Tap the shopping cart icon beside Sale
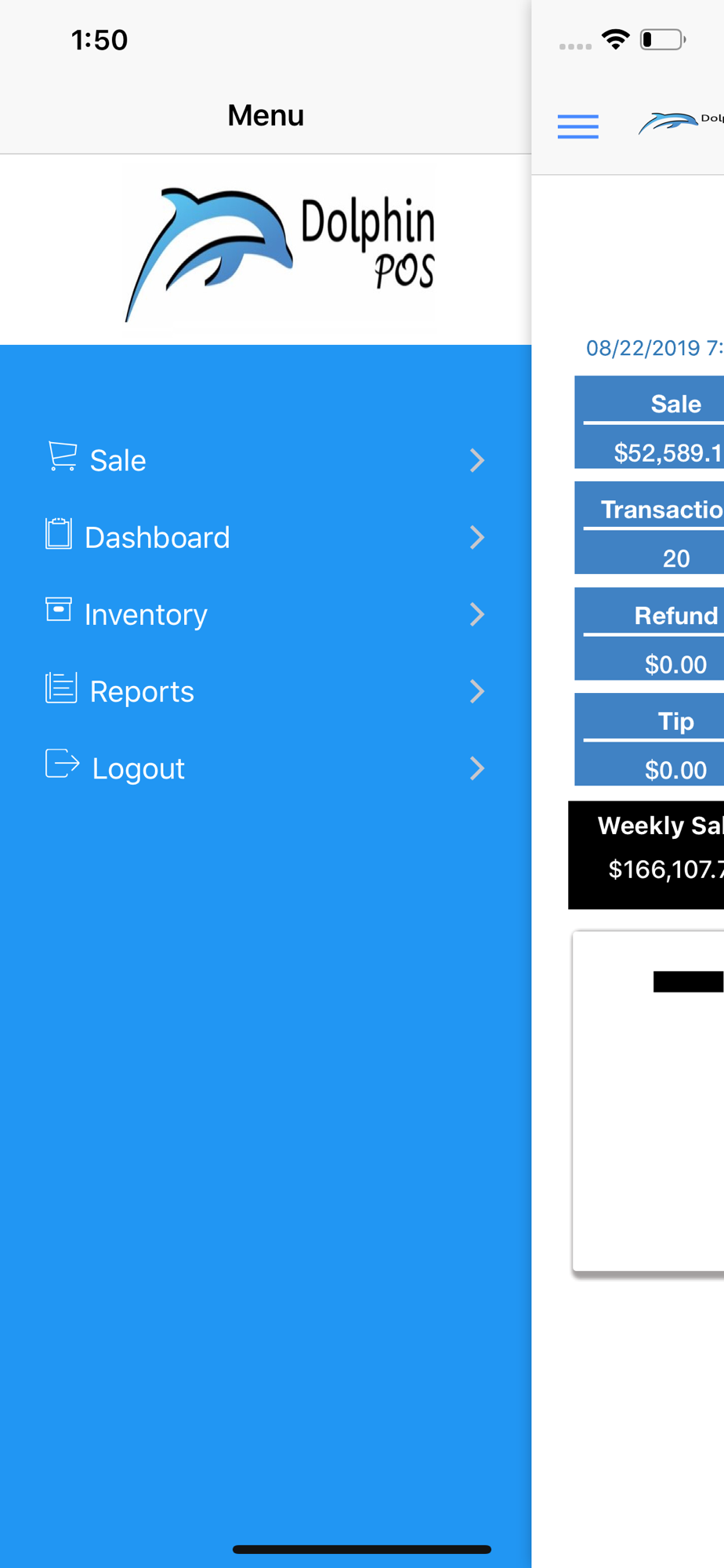The height and width of the screenshot is (1568, 724). tap(62, 456)
